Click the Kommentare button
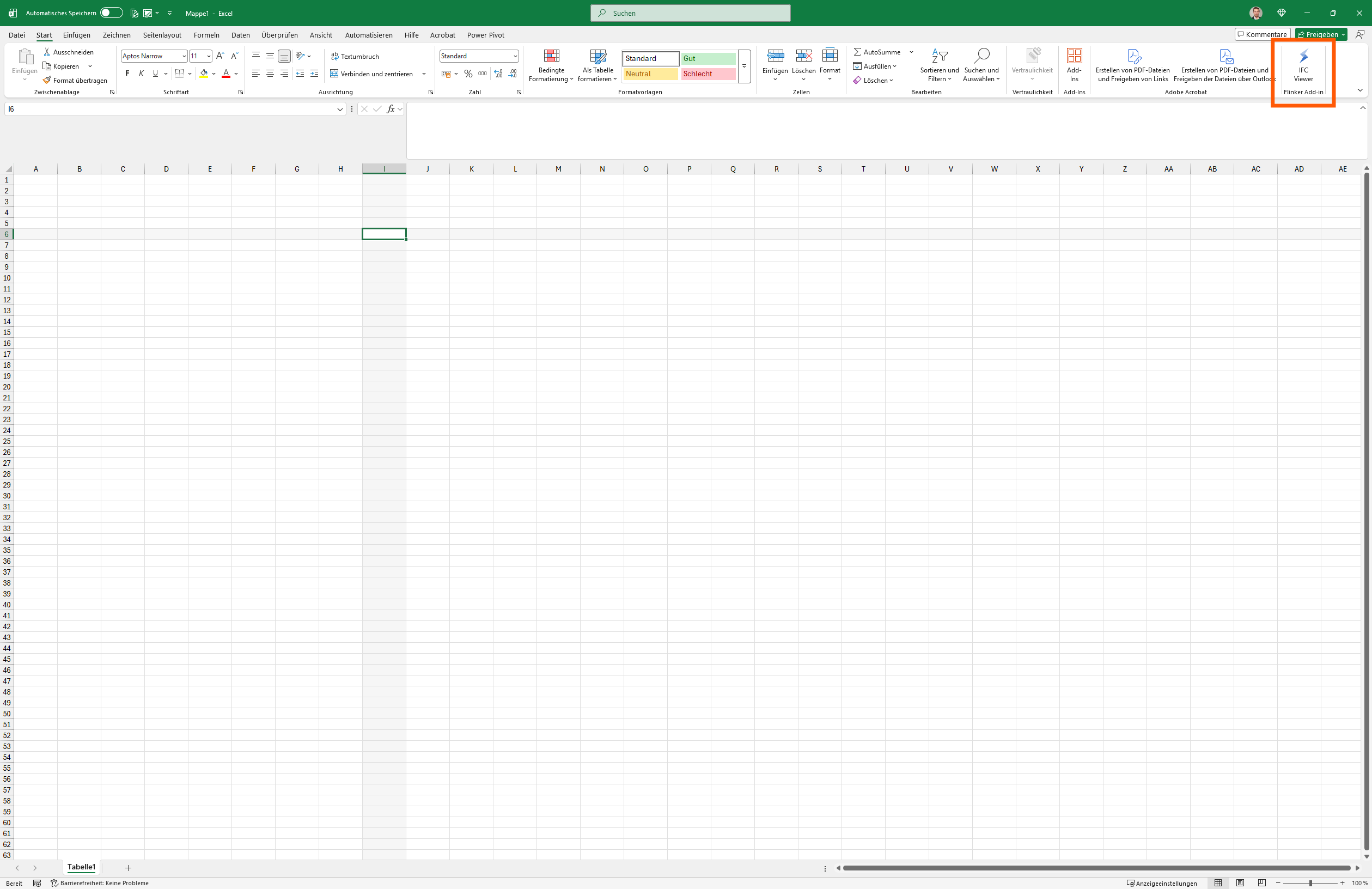The image size is (1372, 889). click(x=1262, y=35)
